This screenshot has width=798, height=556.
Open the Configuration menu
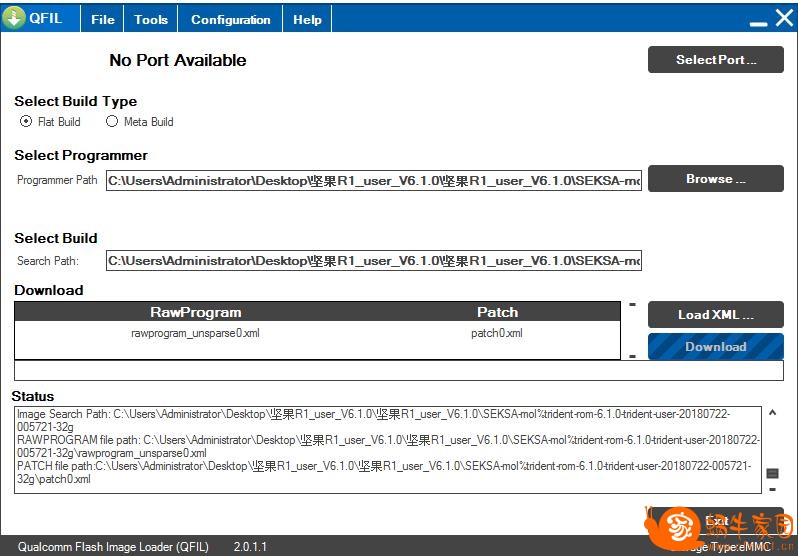(230, 19)
